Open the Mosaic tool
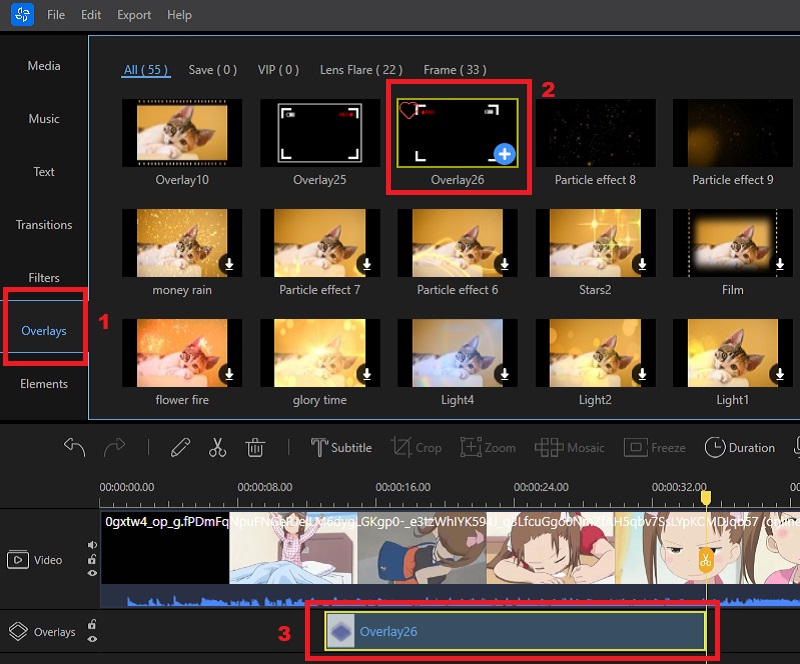The height and width of the screenshot is (664, 800). [x=570, y=447]
